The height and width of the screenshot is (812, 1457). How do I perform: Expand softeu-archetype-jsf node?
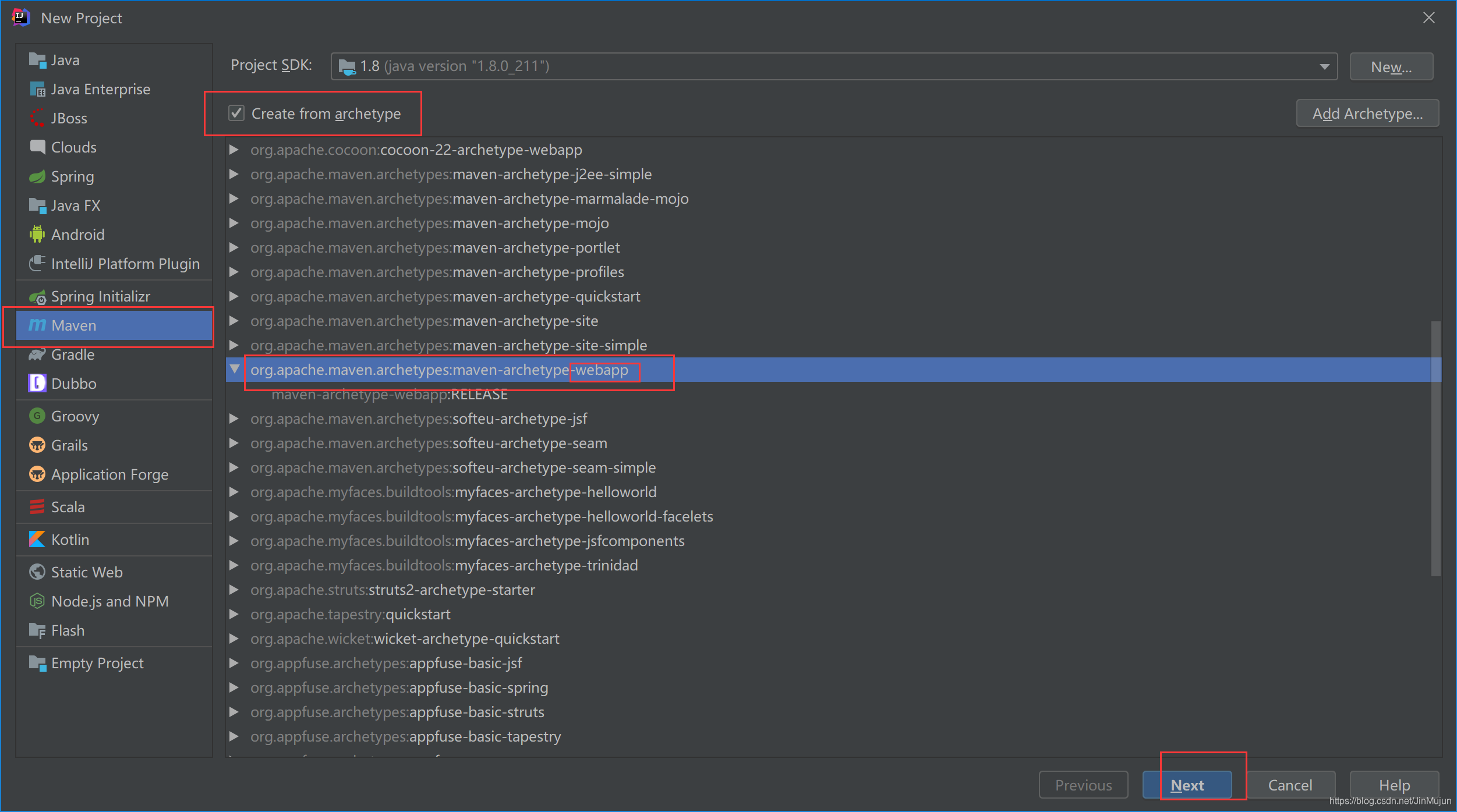[x=234, y=419]
